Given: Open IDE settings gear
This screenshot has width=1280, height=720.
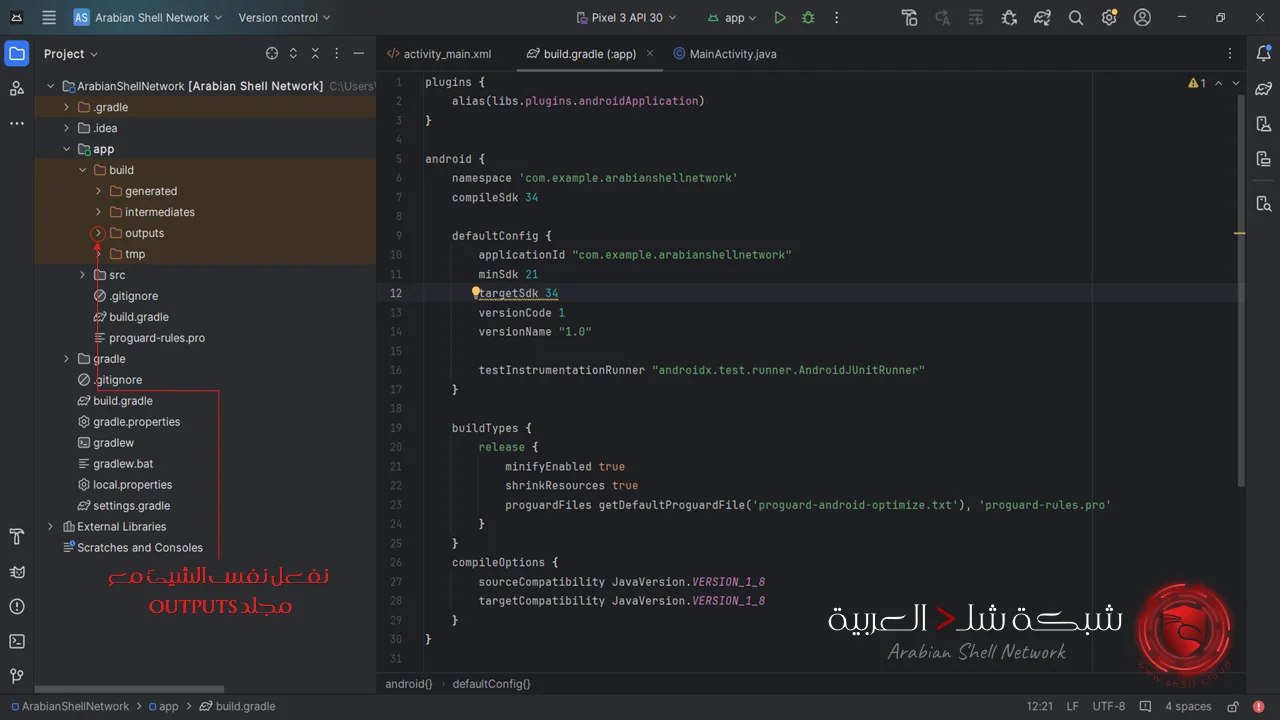Looking at the screenshot, I should pos(1109,18).
